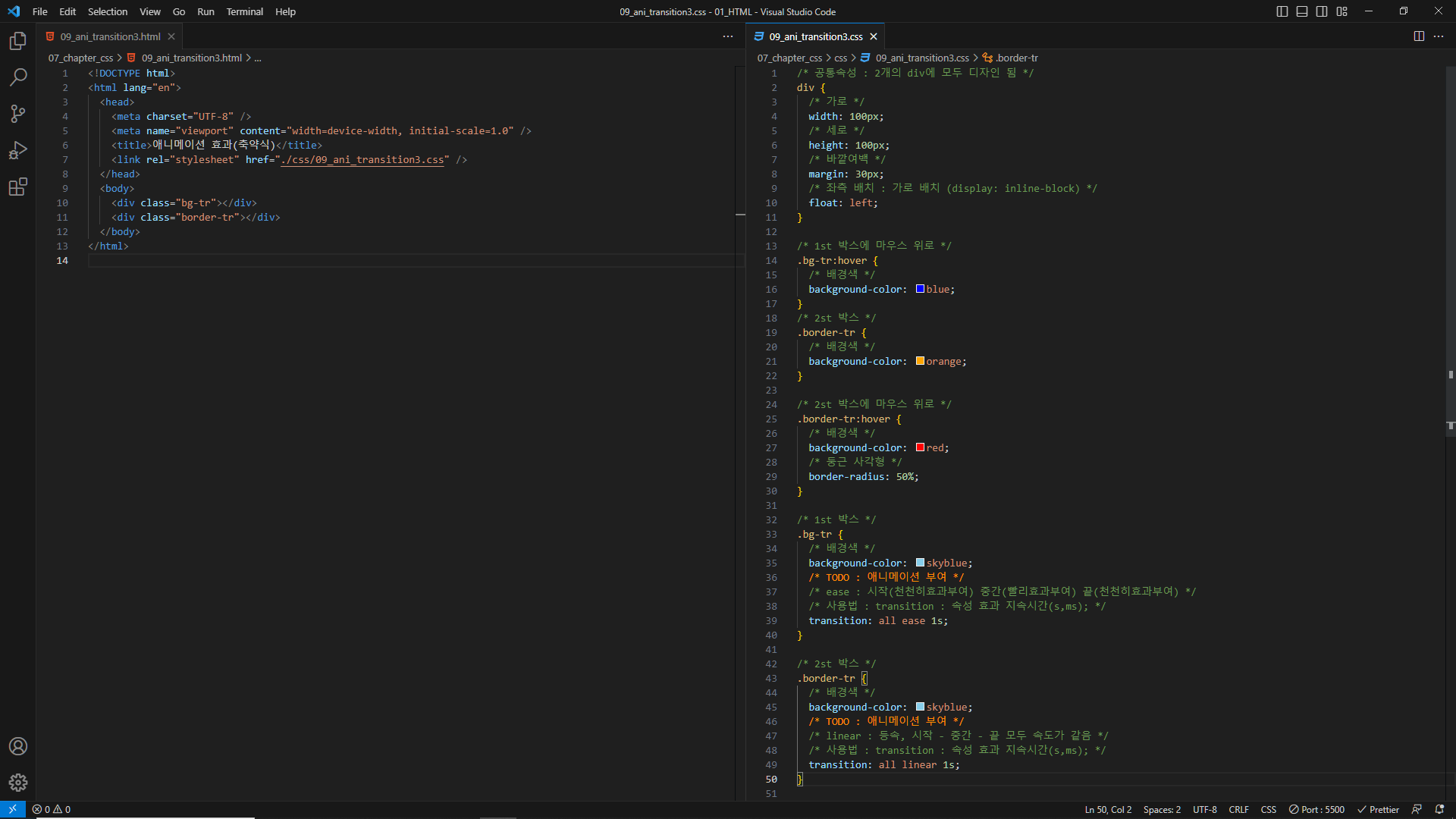Open the Terminal menu
The height and width of the screenshot is (819, 1456).
[x=244, y=11]
